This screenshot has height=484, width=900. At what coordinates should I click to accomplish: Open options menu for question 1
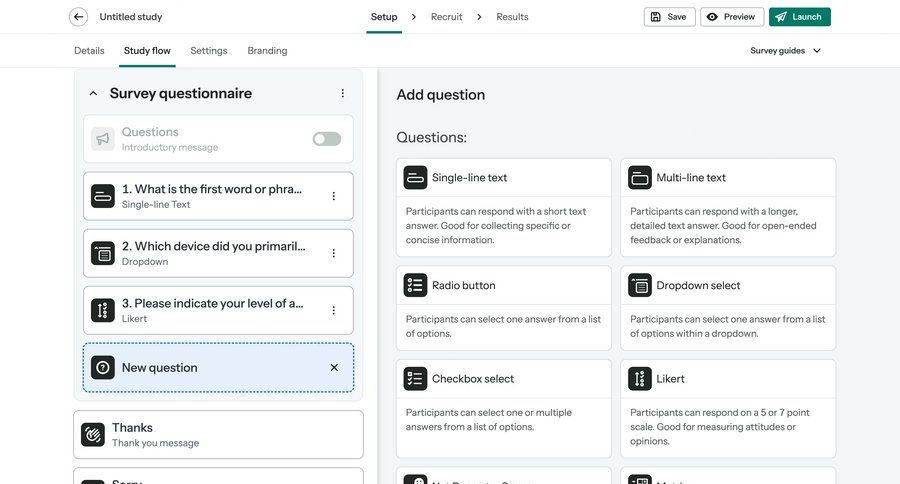tap(334, 196)
